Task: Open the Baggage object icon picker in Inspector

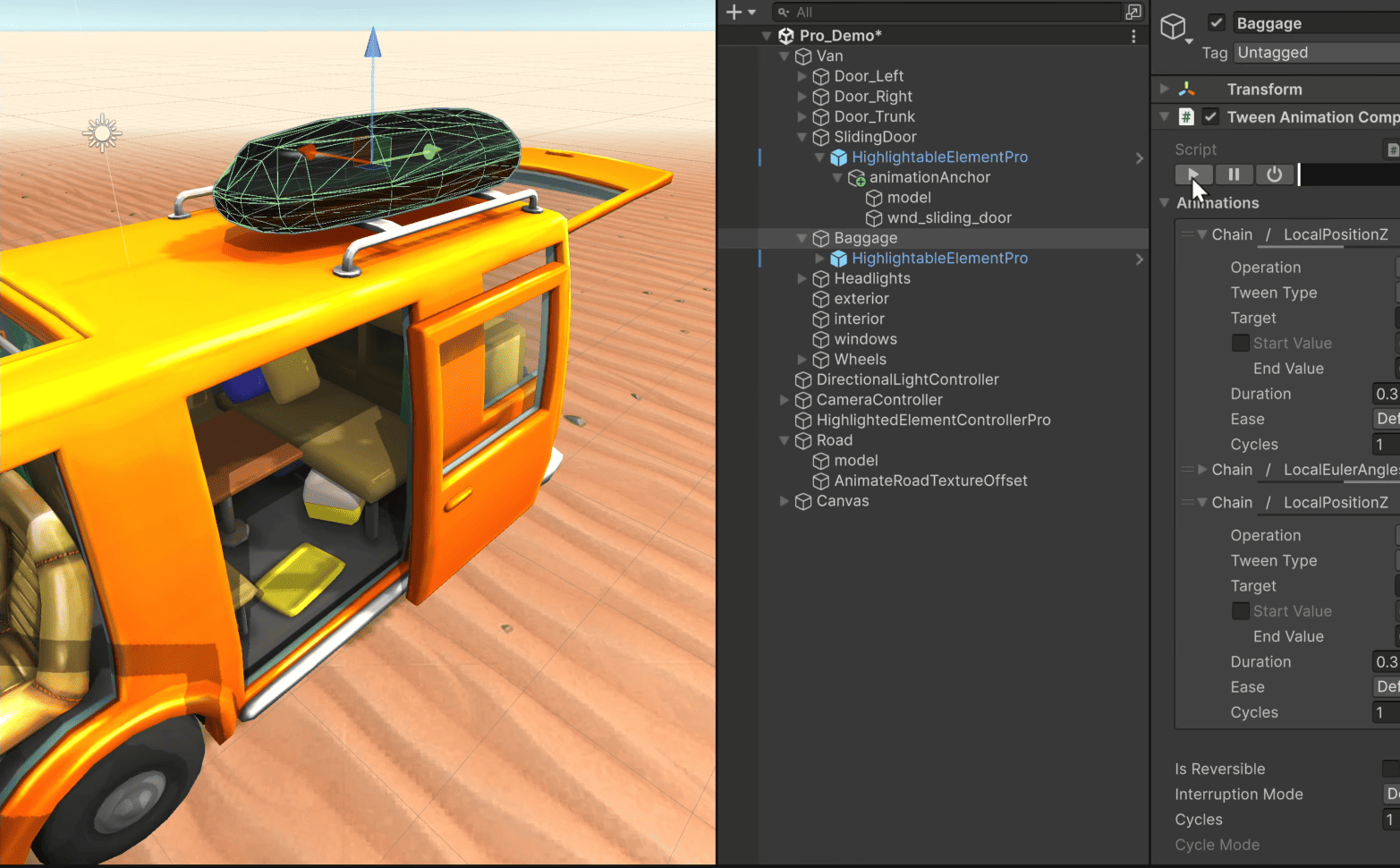Action: click(x=1175, y=28)
